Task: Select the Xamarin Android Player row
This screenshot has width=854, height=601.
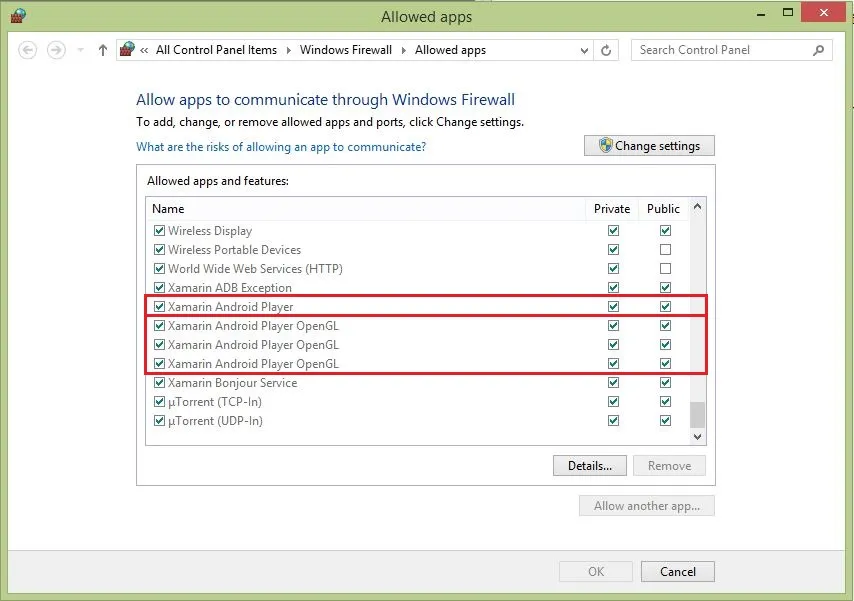Action: 418,306
